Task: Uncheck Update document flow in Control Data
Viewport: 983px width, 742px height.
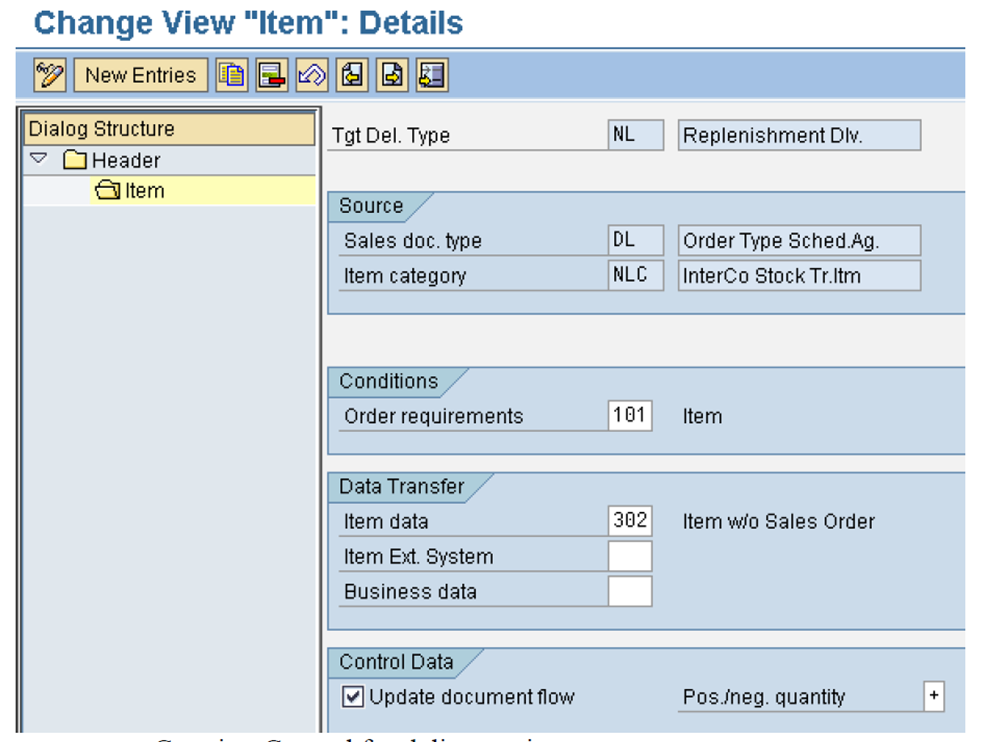Action: pos(352,697)
